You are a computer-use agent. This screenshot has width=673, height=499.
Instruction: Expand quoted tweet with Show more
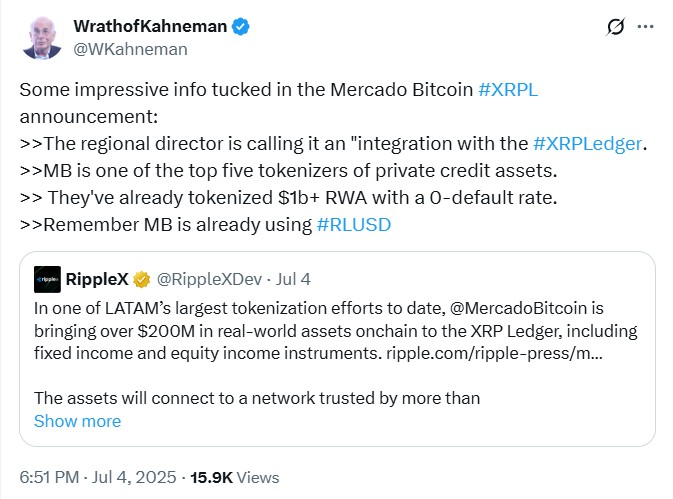[x=77, y=421]
